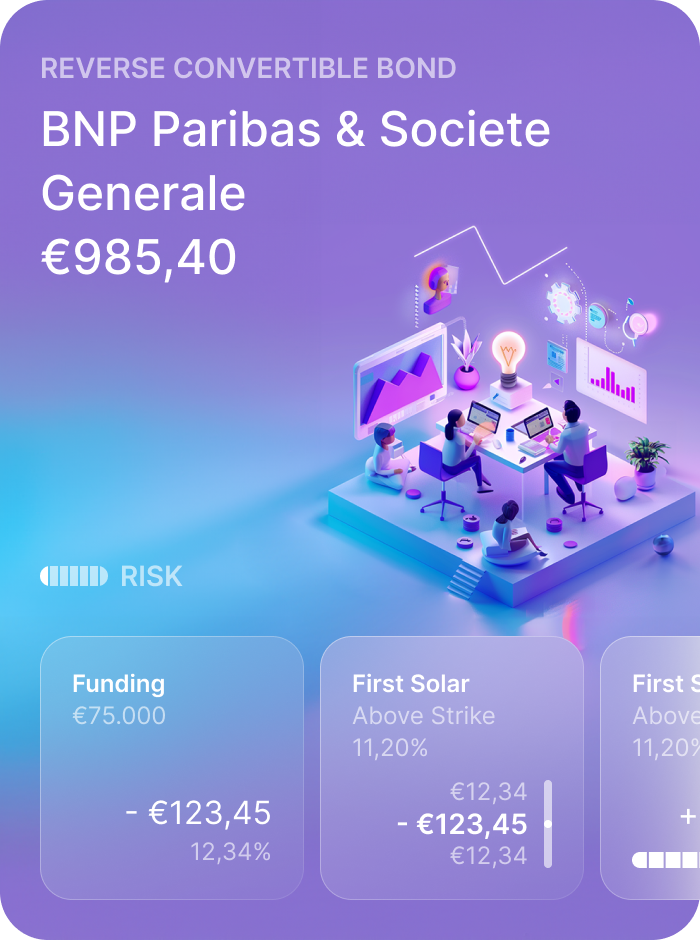Click the glowing light bulb in illustration
The height and width of the screenshot is (940, 700).
pos(508,357)
